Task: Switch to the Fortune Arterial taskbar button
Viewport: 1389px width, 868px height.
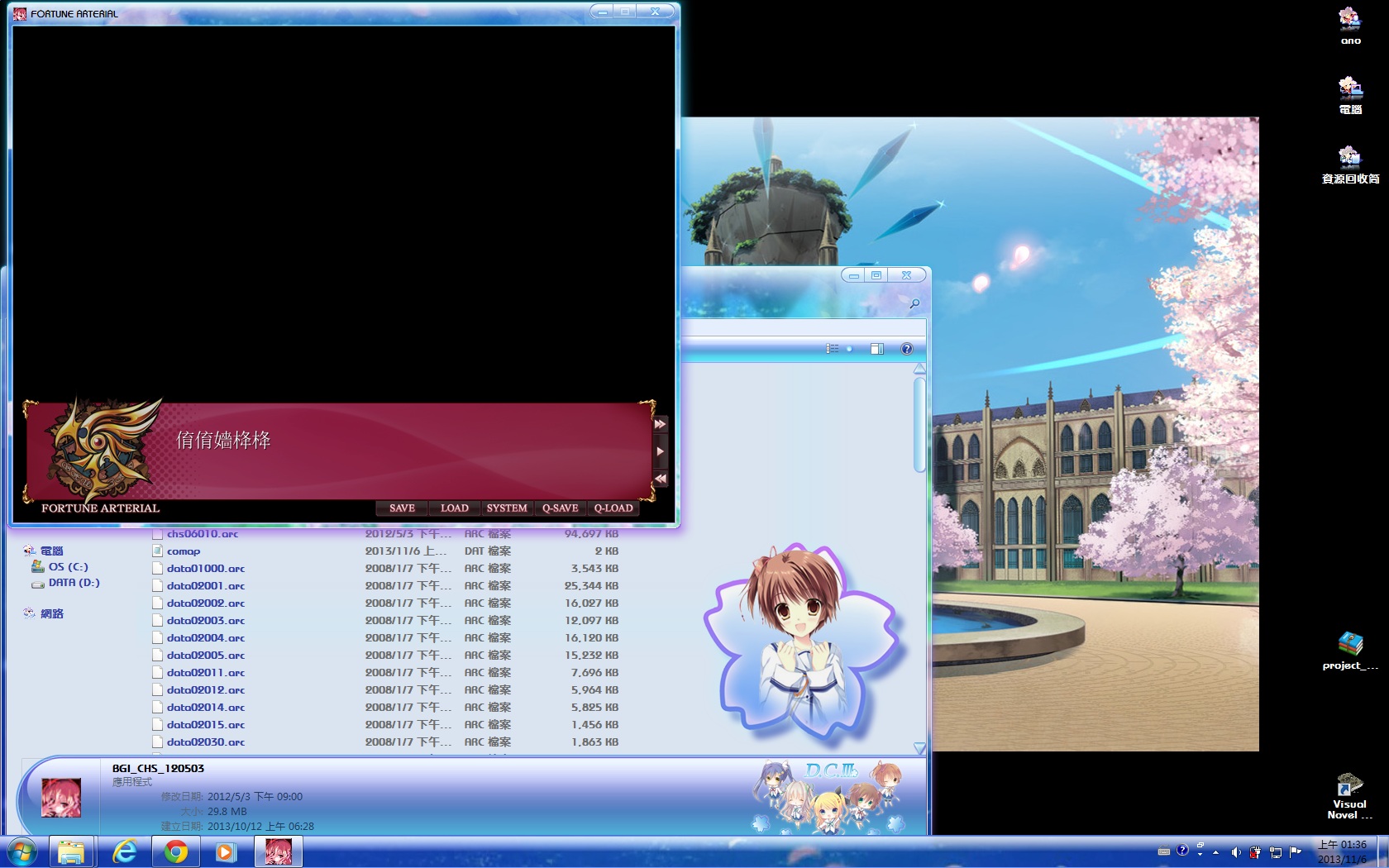Action: click(278, 851)
